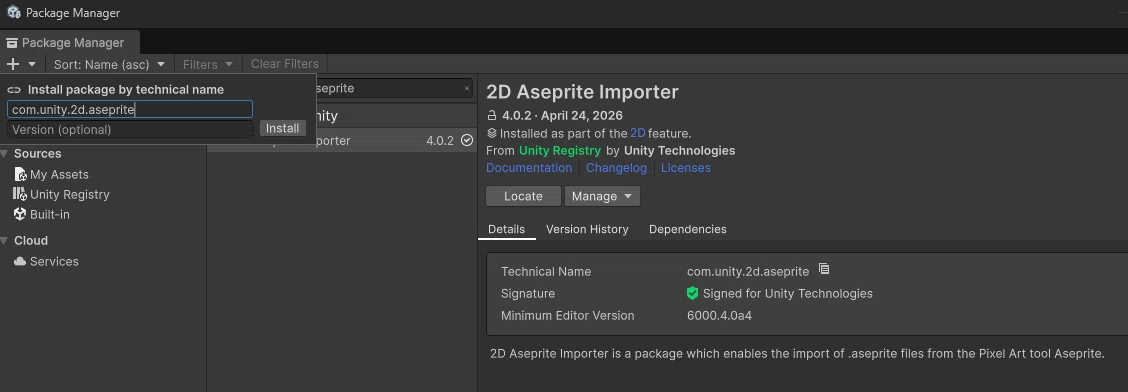Click the feature layers icon

[x=492, y=133]
